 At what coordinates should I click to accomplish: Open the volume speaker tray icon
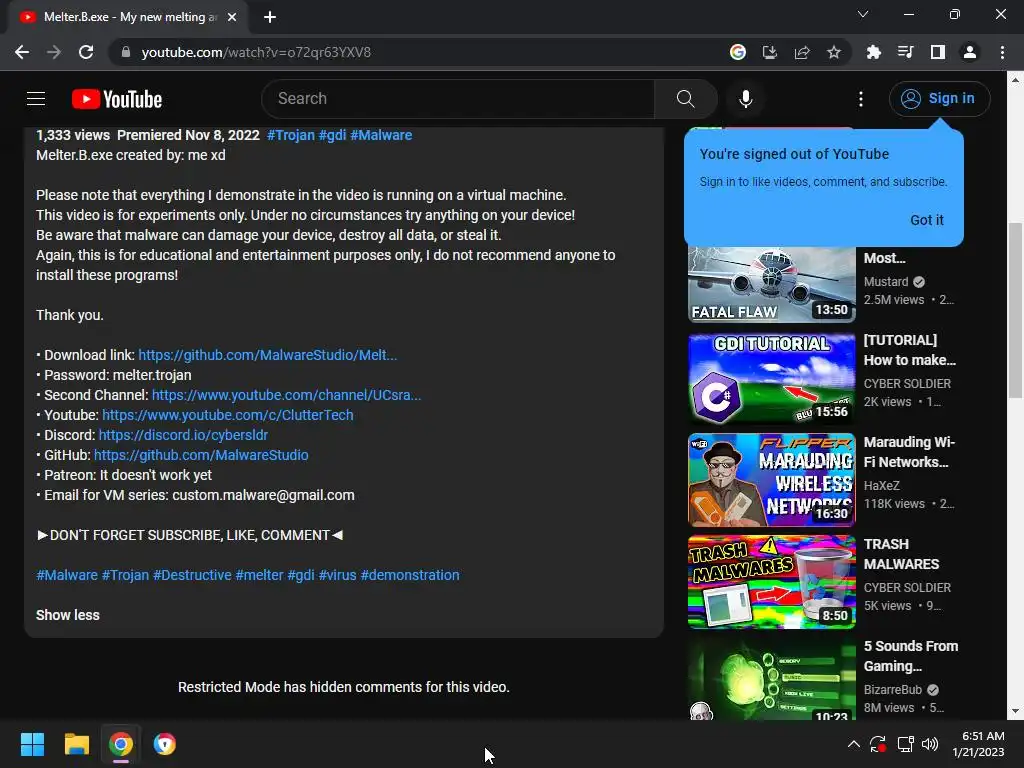930,744
